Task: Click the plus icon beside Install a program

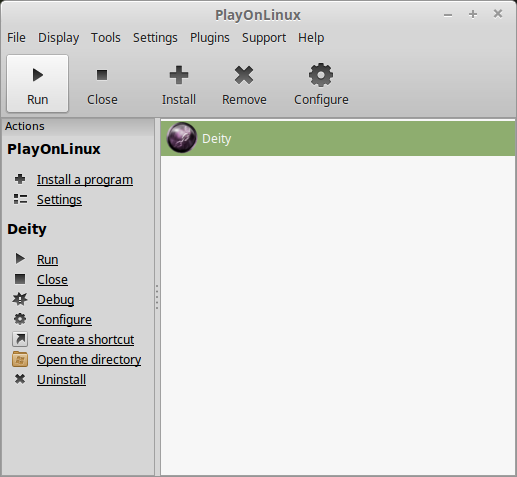Action: coord(20,179)
